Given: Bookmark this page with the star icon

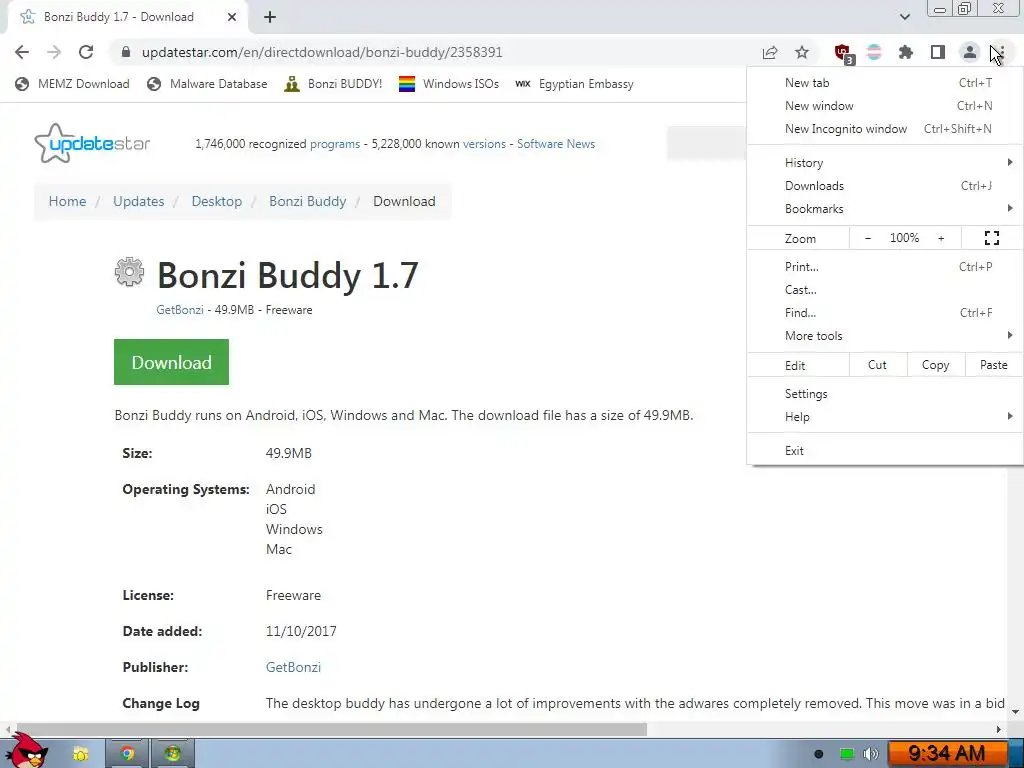Looking at the screenshot, I should (x=802, y=52).
